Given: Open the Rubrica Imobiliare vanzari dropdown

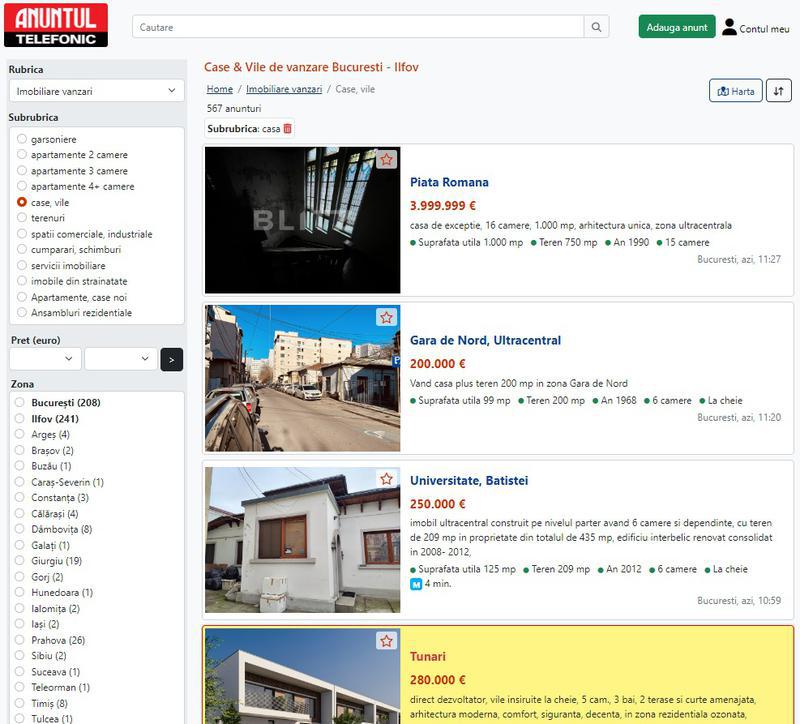Looking at the screenshot, I should (x=96, y=91).
